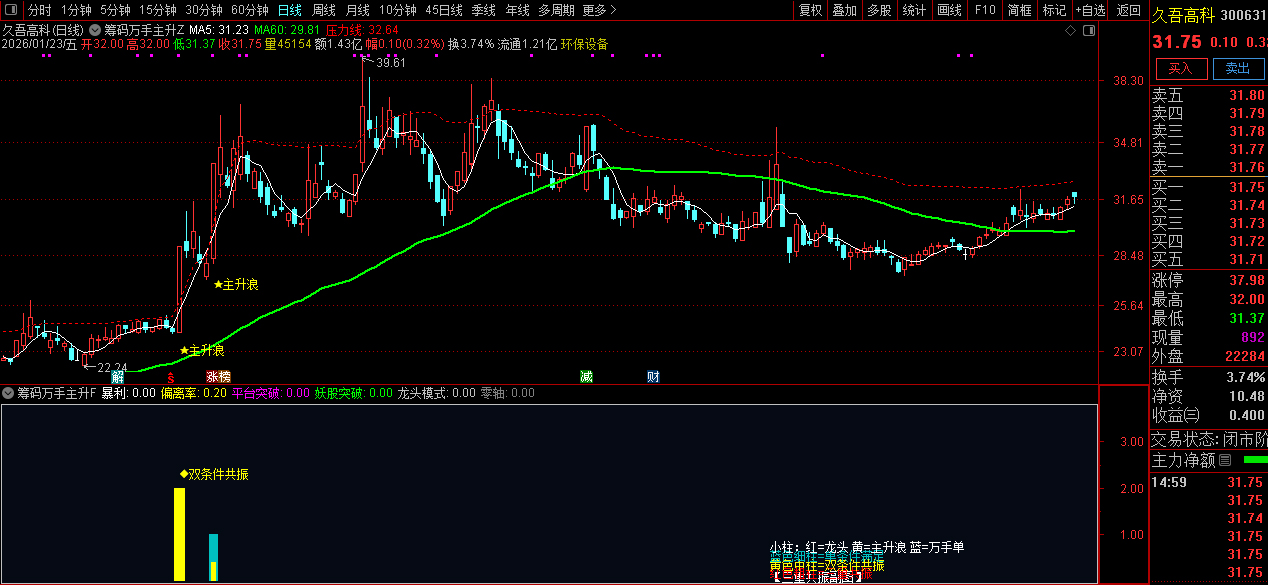
Task: Click the blue 卖出 sell button
Action: coord(1237,68)
